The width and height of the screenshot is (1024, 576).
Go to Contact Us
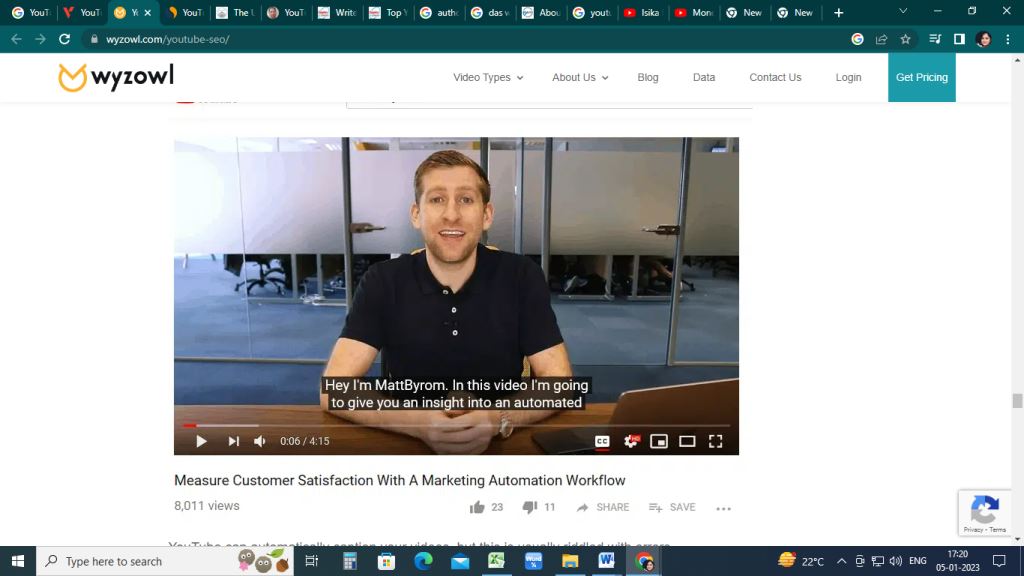point(775,77)
